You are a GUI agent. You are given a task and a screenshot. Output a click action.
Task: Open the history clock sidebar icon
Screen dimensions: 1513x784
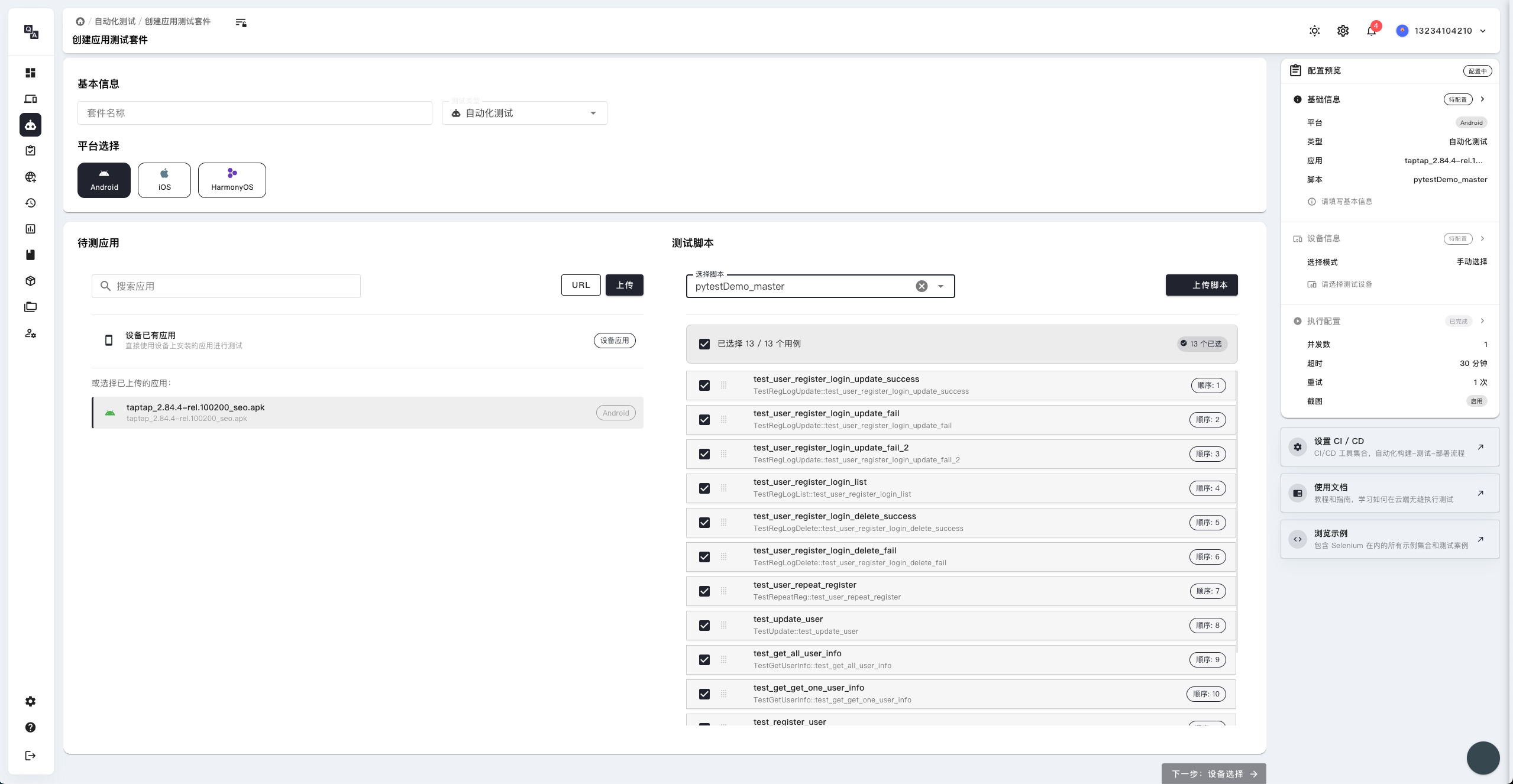click(31, 203)
